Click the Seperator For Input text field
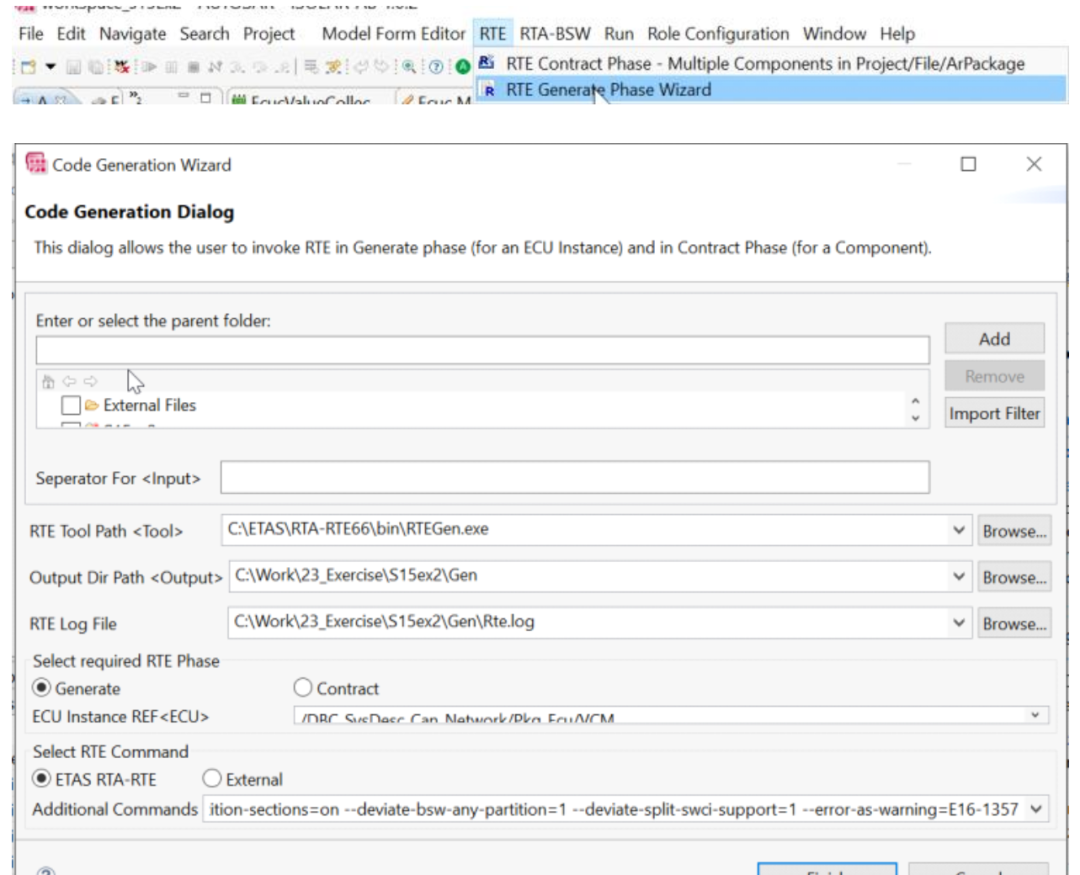1080x875 pixels. point(574,477)
